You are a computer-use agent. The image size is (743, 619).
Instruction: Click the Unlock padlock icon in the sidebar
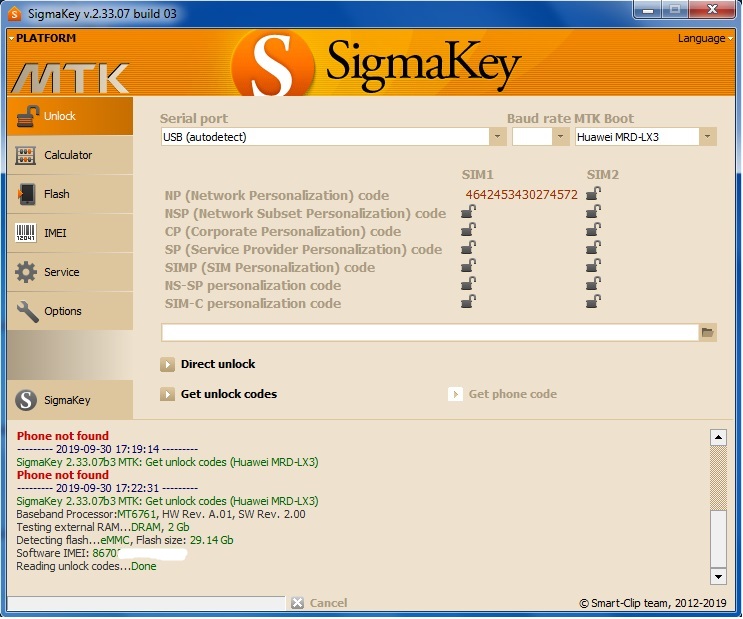click(x=27, y=116)
